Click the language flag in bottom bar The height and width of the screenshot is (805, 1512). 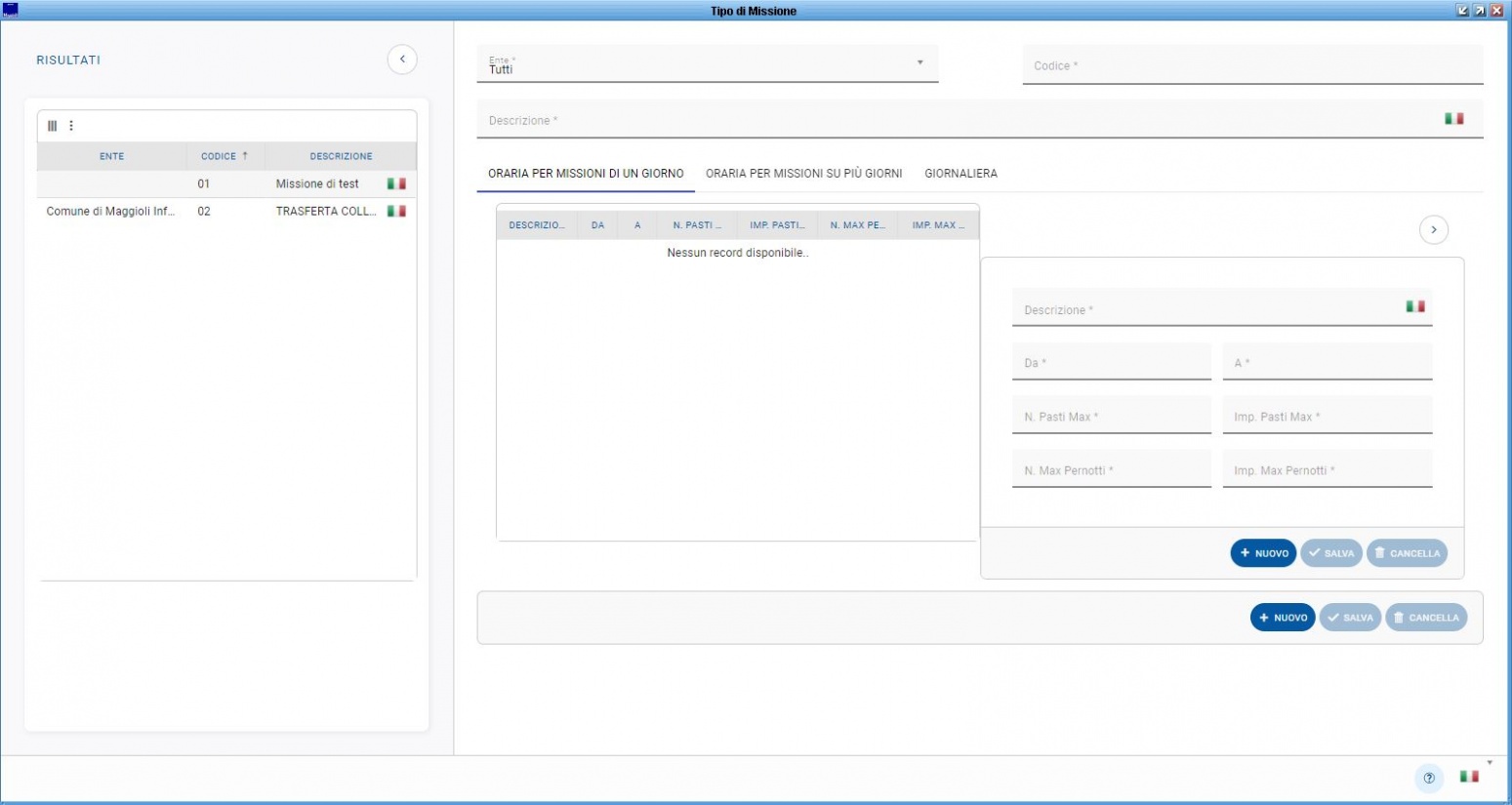1469,777
